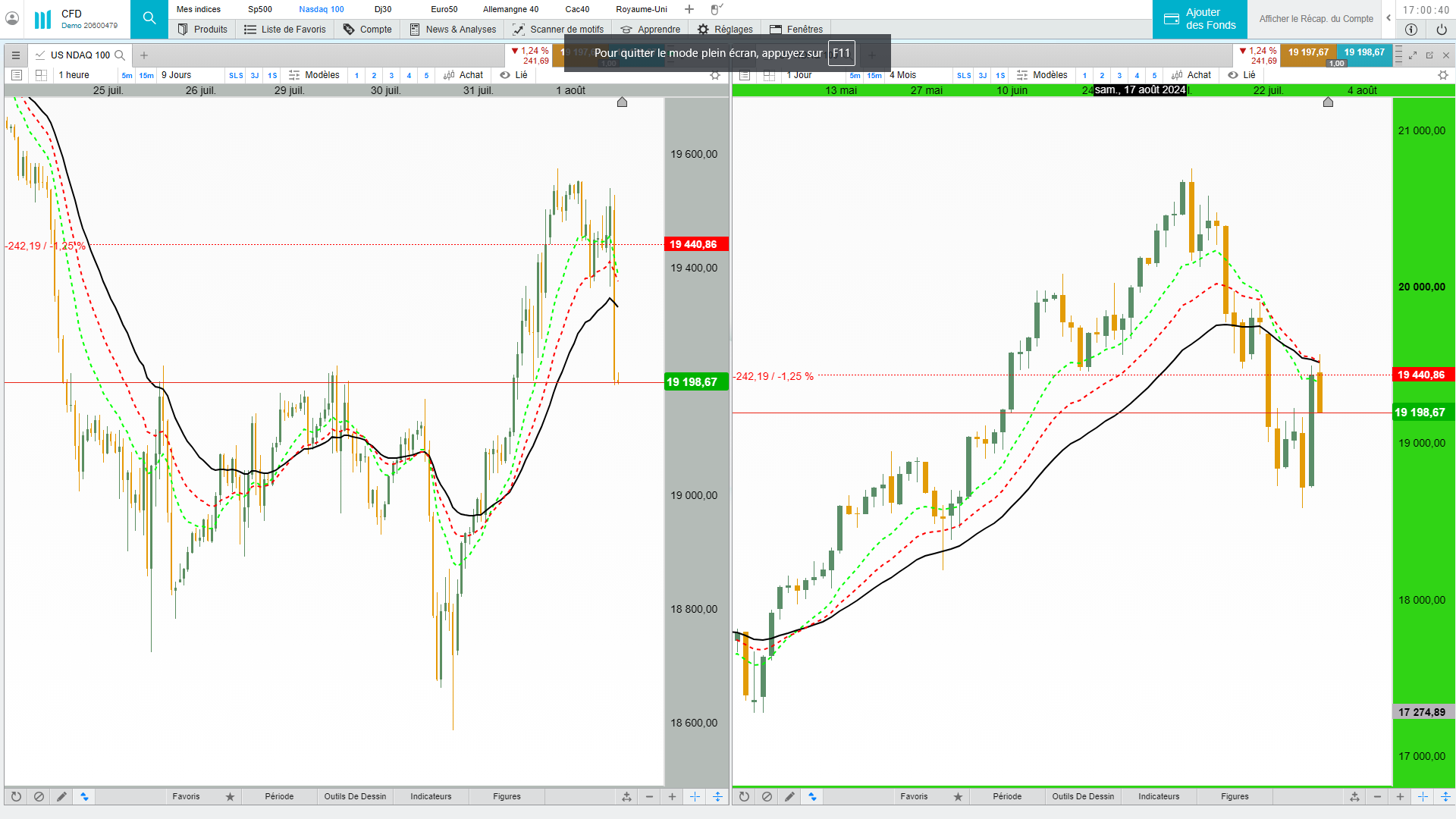Click the pencil draw icon in left chart
1456x819 pixels.
[x=61, y=797]
